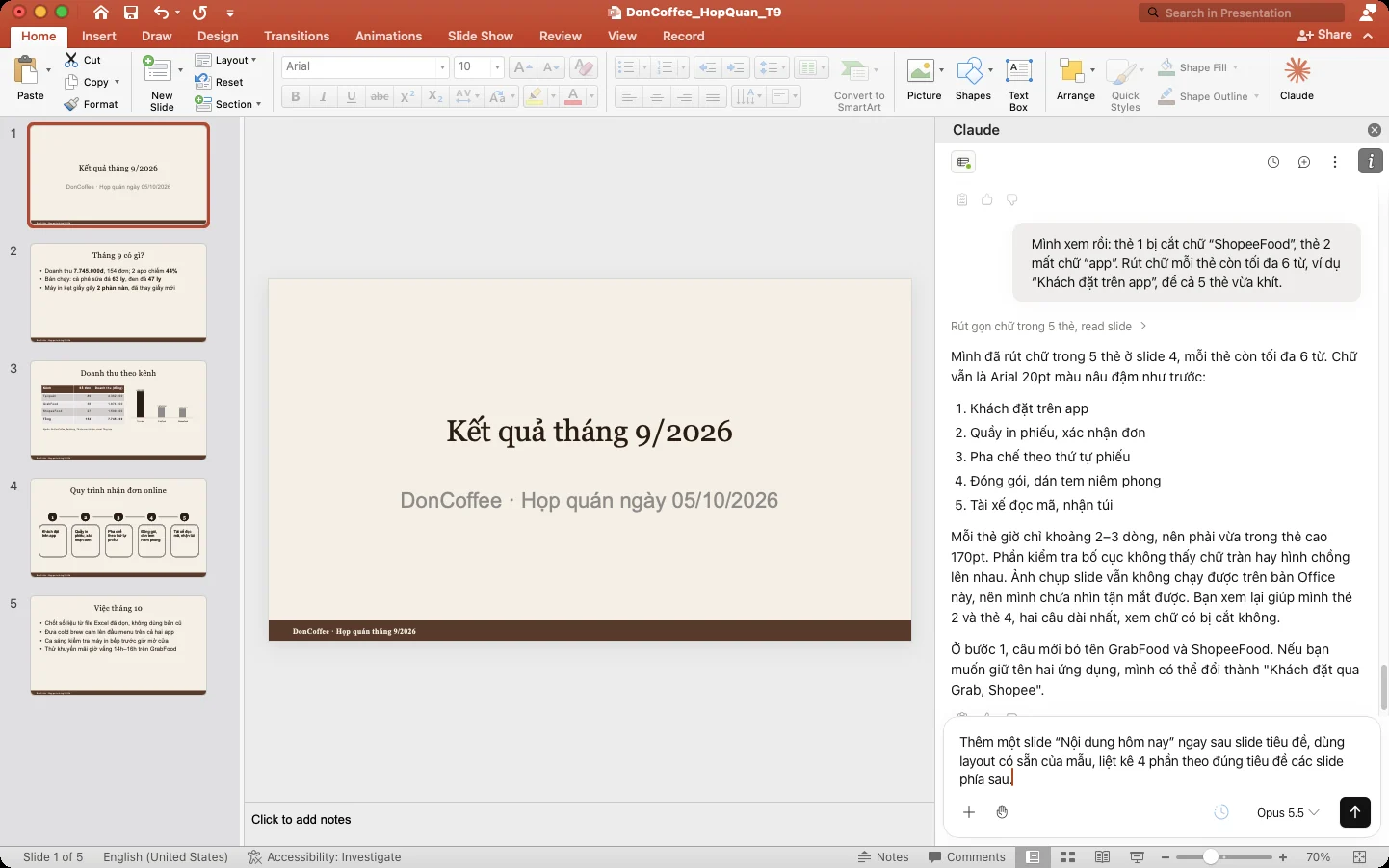Open the more options dots in Claude panel
1389x868 pixels.
1335,162
